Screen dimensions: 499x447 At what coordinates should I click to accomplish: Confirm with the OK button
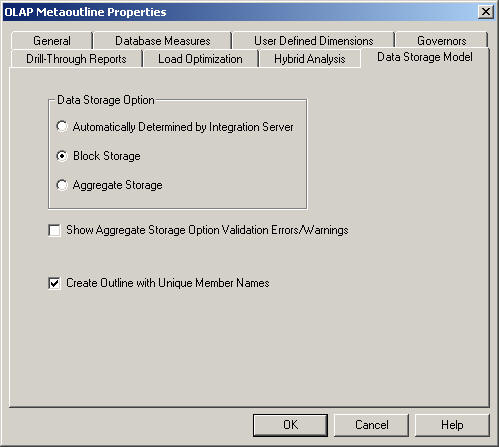290,425
